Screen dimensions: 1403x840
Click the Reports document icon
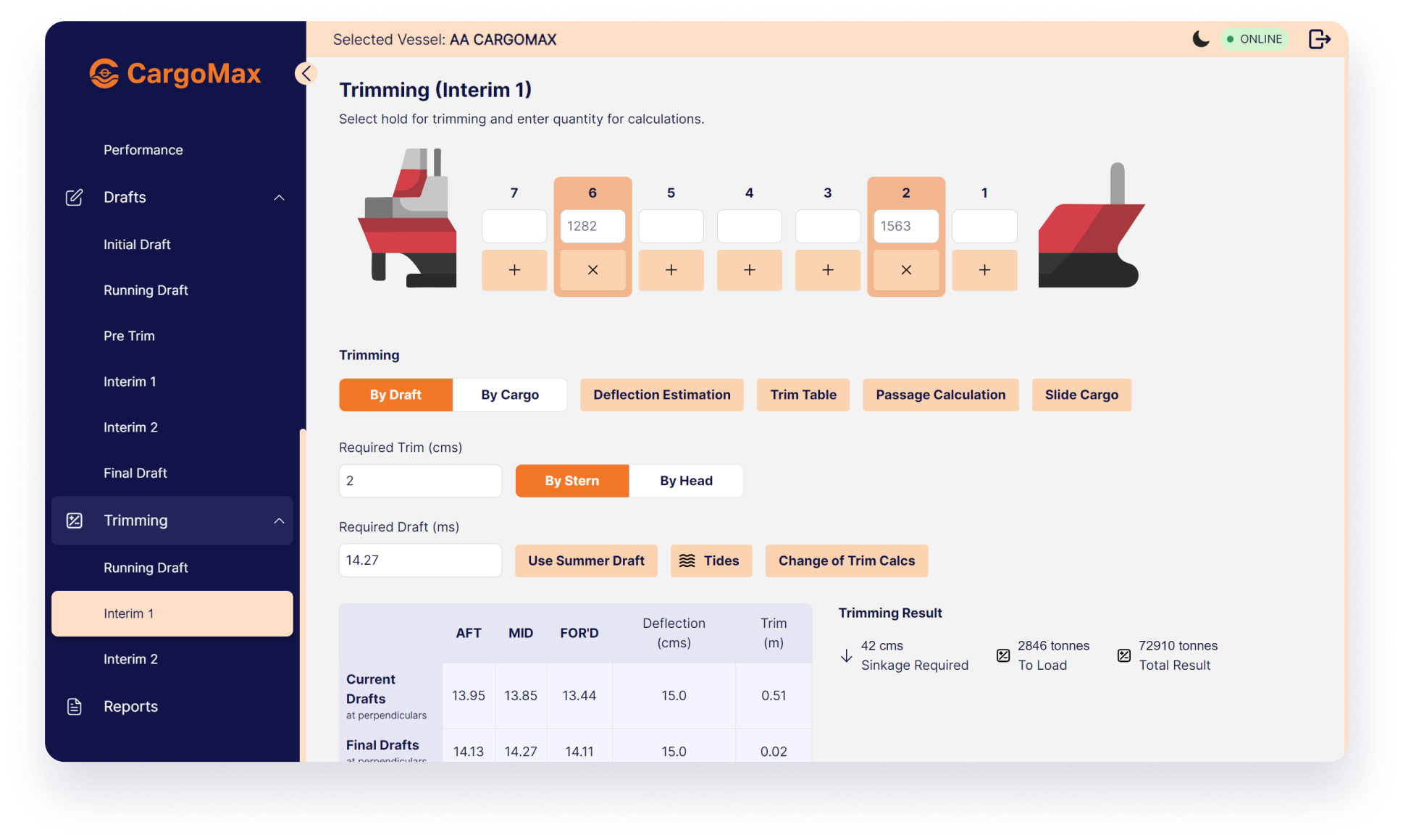click(x=75, y=706)
